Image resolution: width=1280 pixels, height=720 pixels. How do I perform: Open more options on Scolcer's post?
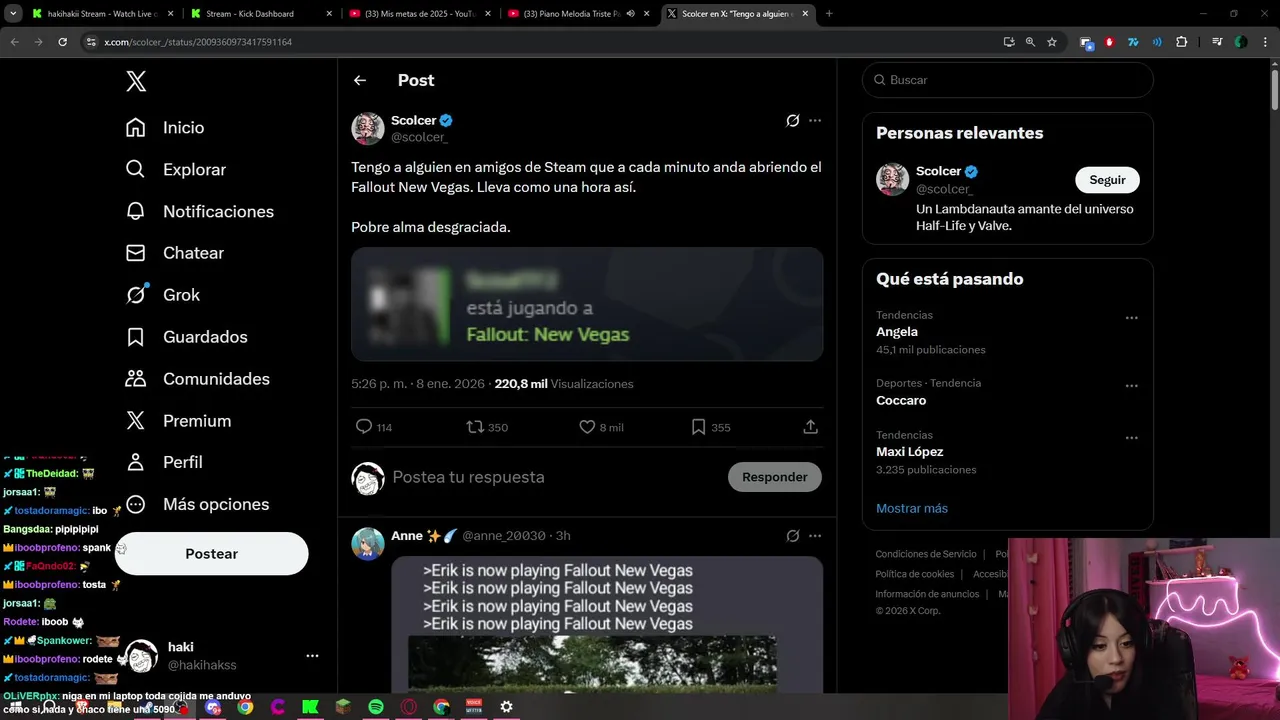pyautogui.click(x=815, y=120)
